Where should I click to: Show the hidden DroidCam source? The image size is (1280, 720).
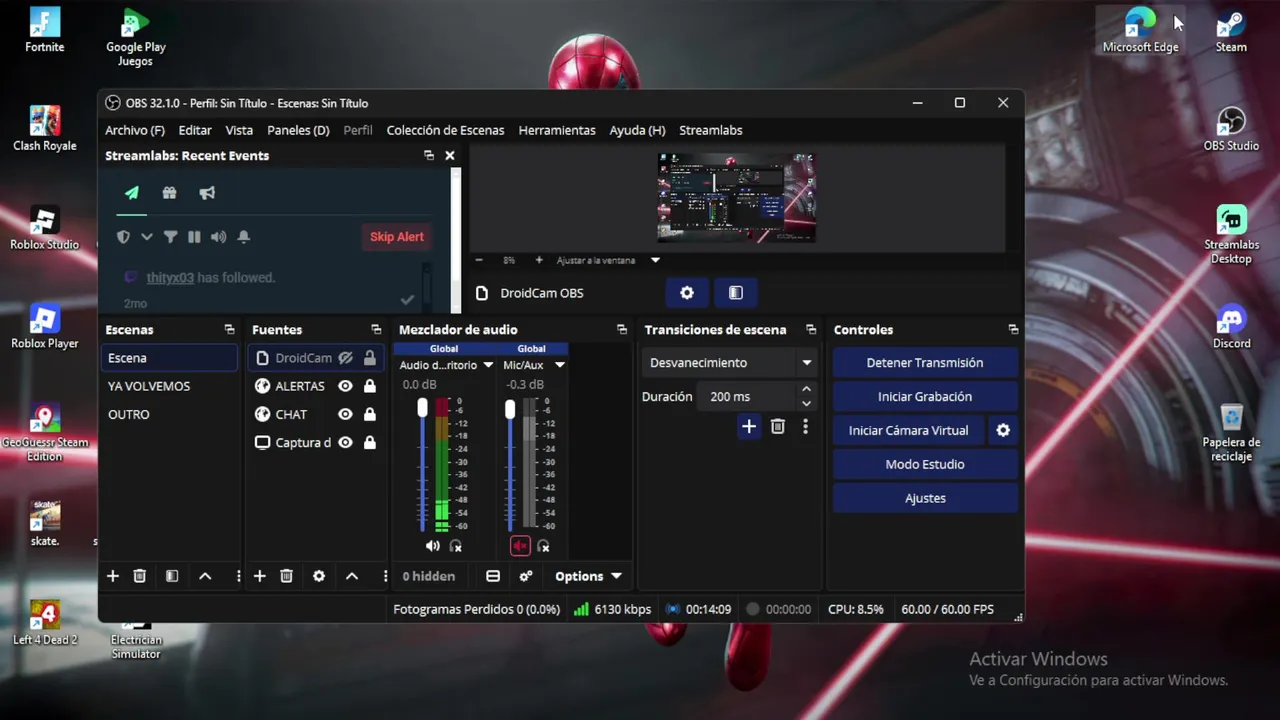click(345, 358)
